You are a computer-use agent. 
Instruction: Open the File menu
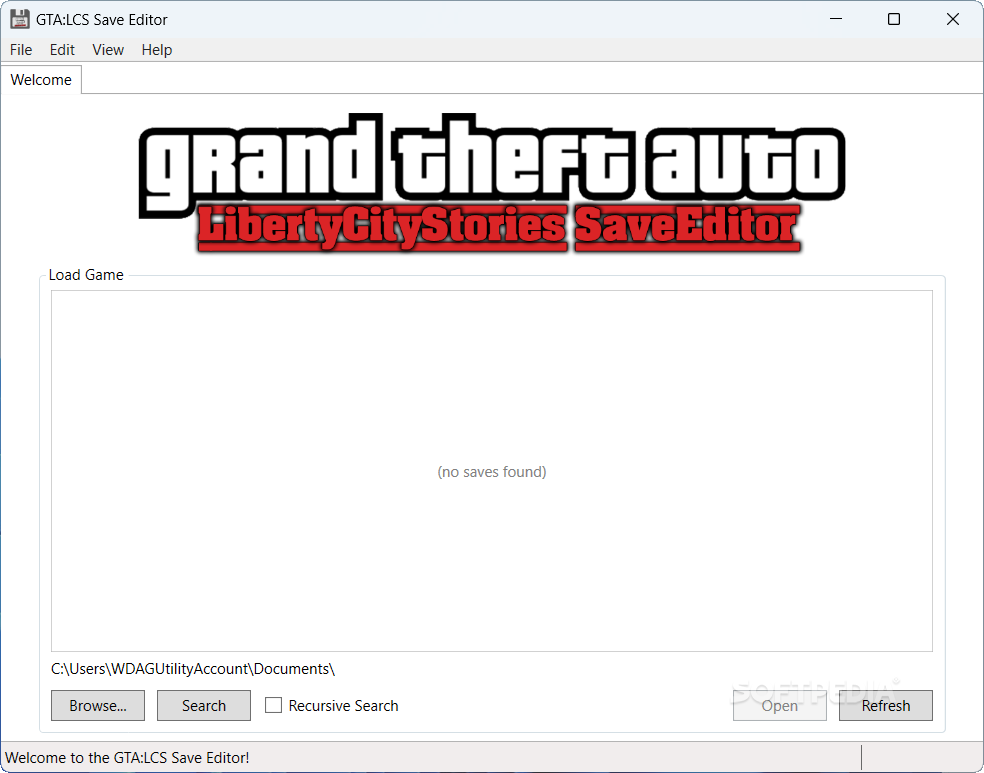point(21,50)
